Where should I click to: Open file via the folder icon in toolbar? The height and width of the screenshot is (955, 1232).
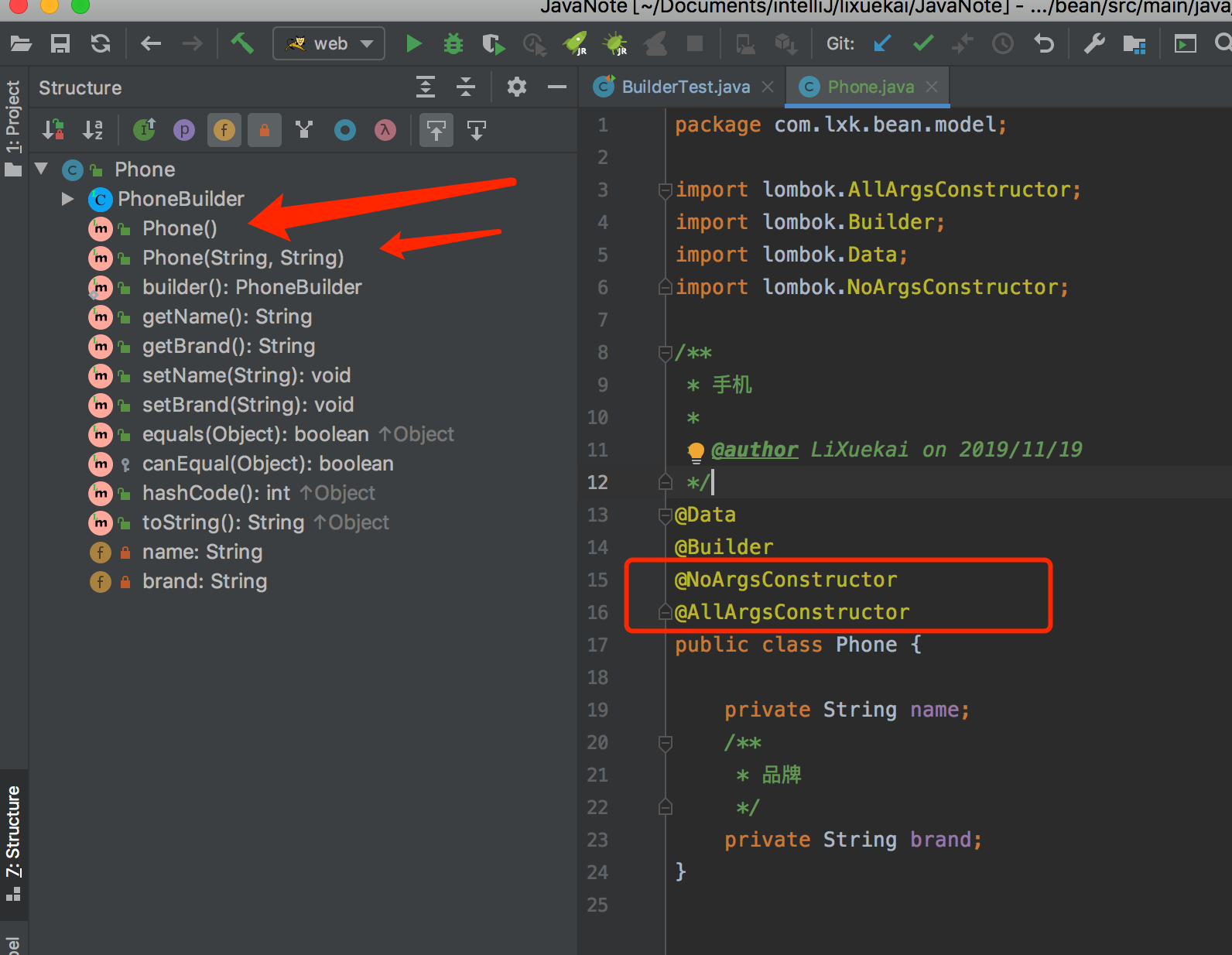tap(21, 43)
